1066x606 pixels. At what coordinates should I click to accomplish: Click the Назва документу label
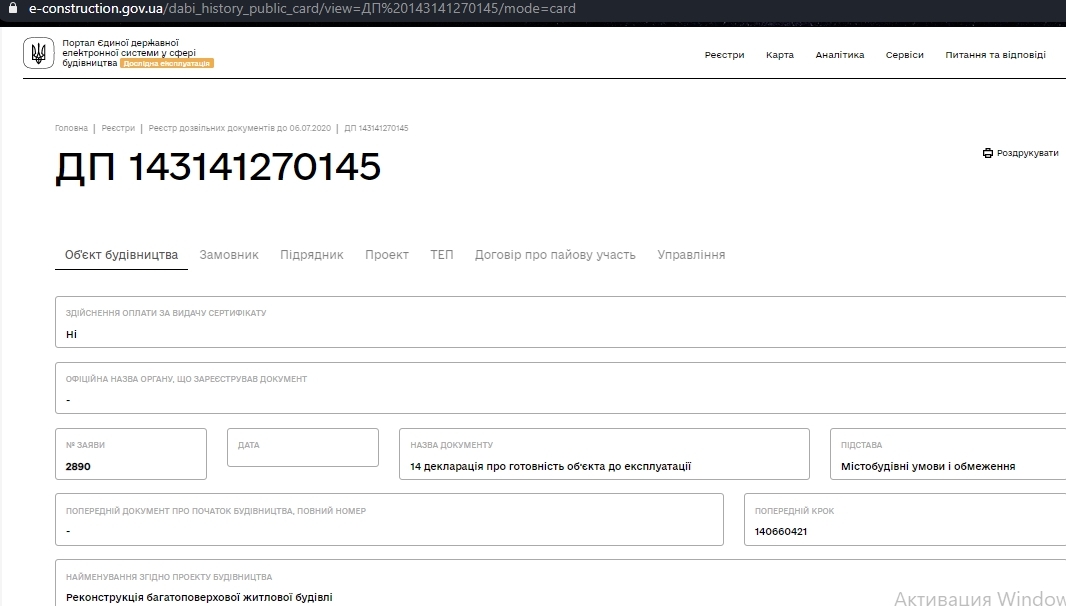click(451, 445)
